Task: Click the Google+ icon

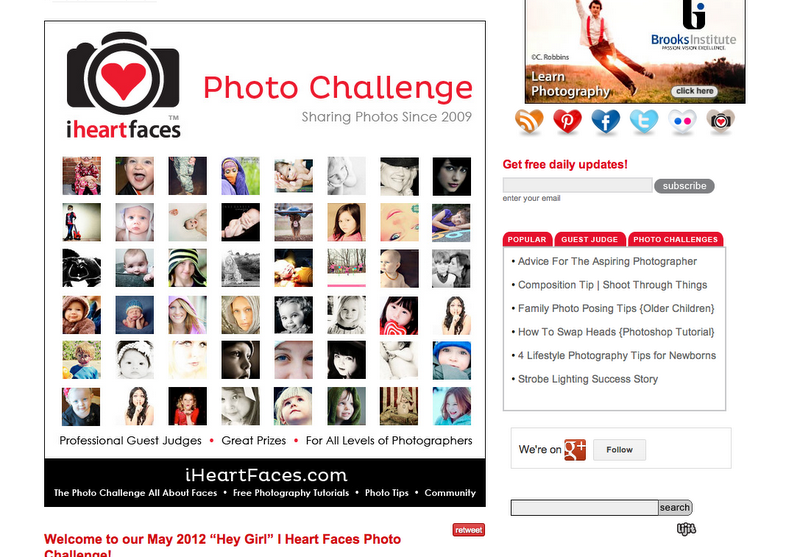Action: point(575,449)
